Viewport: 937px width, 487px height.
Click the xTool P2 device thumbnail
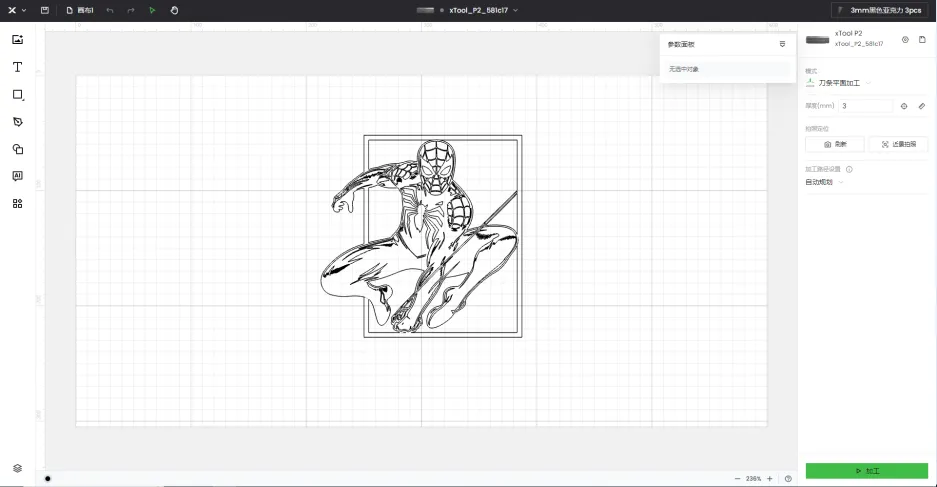pos(817,40)
